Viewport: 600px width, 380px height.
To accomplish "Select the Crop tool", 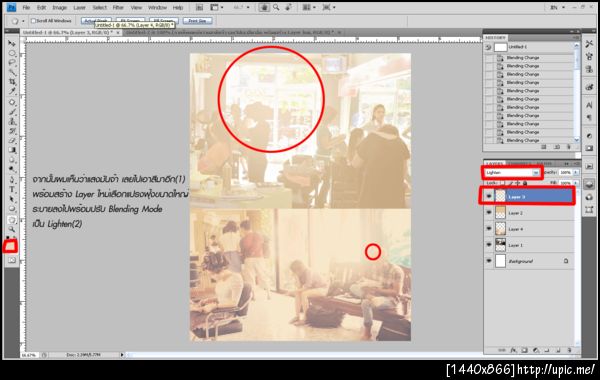I will (x=12, y=82).
